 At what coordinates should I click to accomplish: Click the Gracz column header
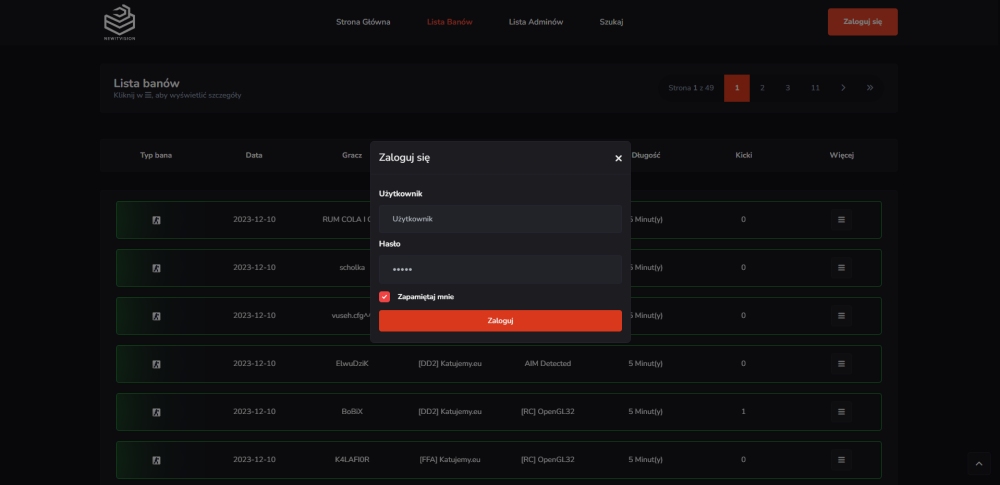[352, 155]
